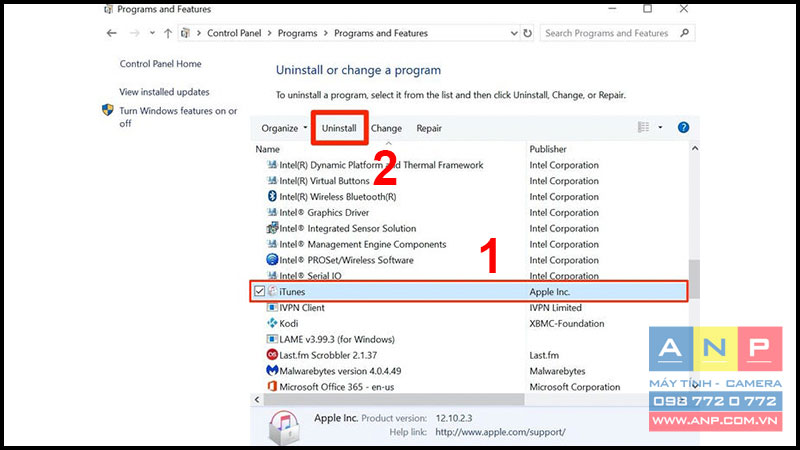Sort by the Publisher column header

click(x=548, y=149)
